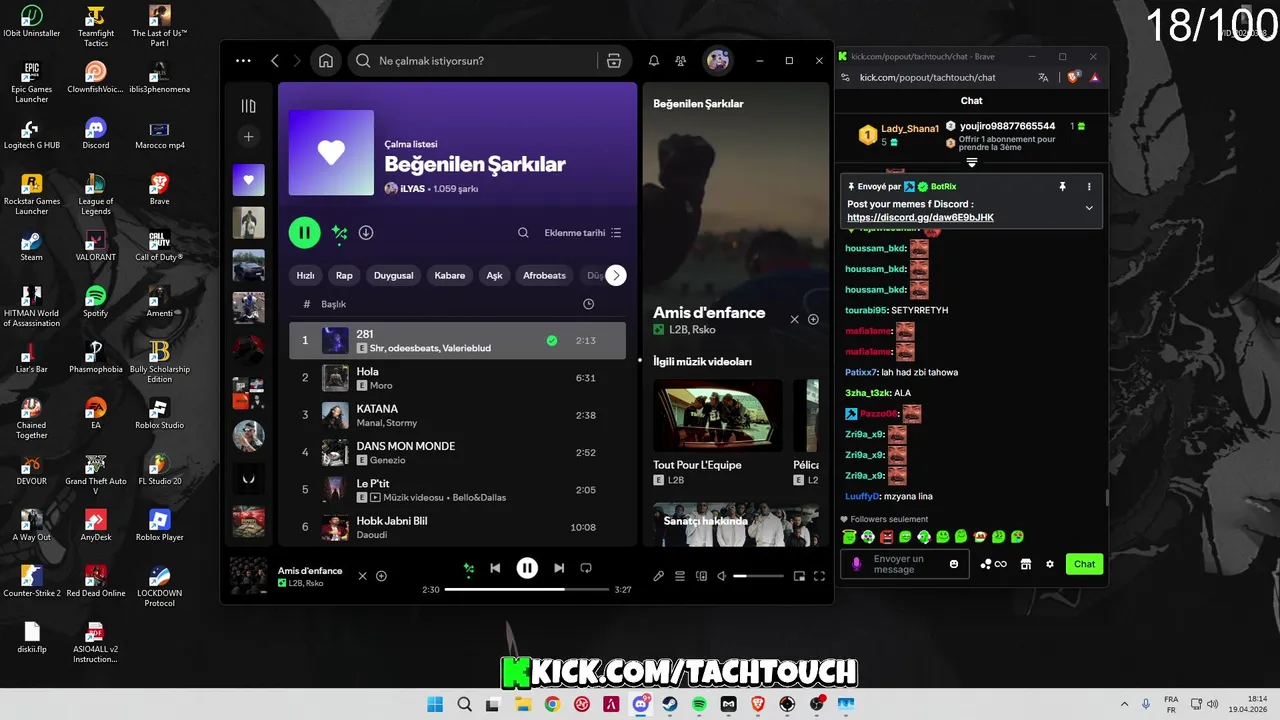Screen dimensions: 1280x720
Task: Open Spotify notifications bell
Action: 654,61
